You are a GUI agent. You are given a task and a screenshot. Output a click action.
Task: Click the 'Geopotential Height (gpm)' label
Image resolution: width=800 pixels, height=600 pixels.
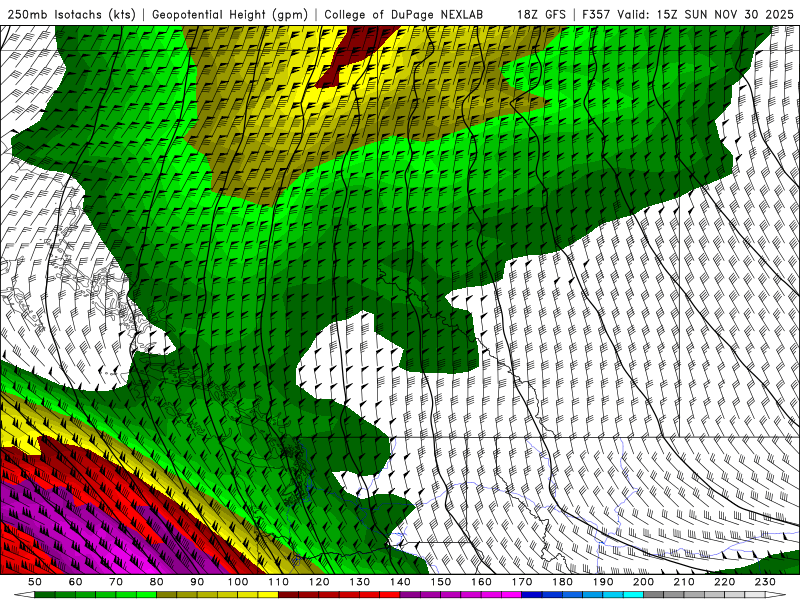coord(230,14)
